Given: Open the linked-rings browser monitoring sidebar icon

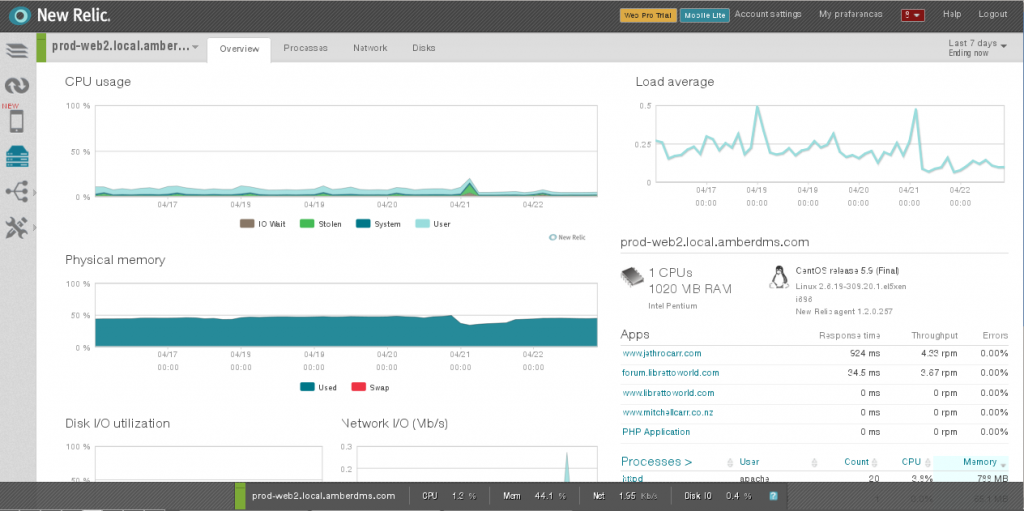Looking at the screenshot, I should (x=17, y=85).
